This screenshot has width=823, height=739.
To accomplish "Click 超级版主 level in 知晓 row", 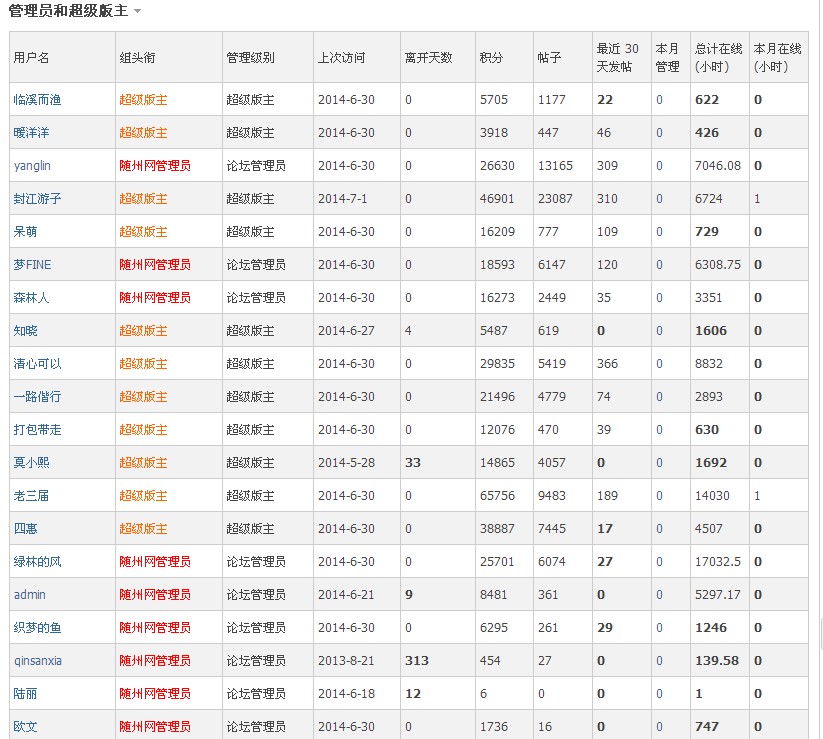I will 250,331.
